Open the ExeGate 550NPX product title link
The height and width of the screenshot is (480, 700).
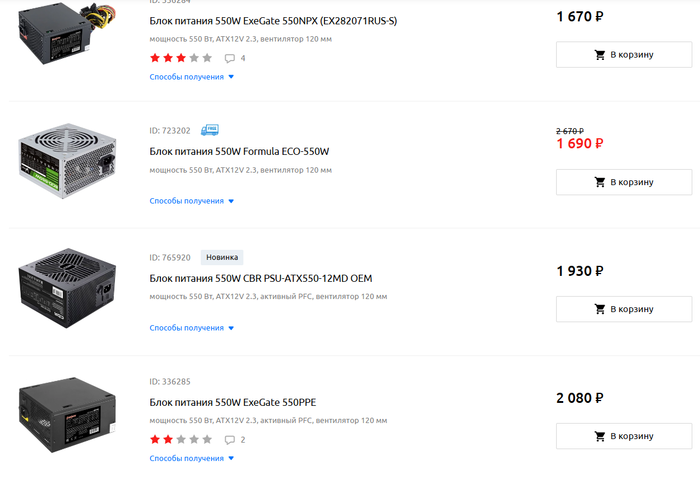273,21
